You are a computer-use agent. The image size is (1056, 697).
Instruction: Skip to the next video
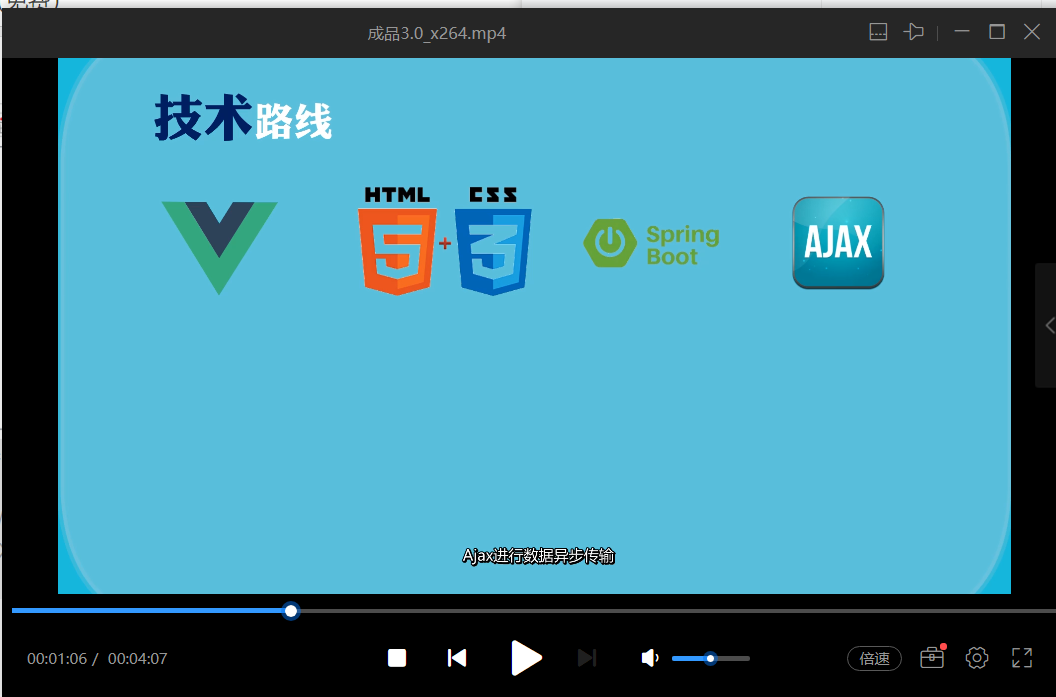tap(587, 658)
